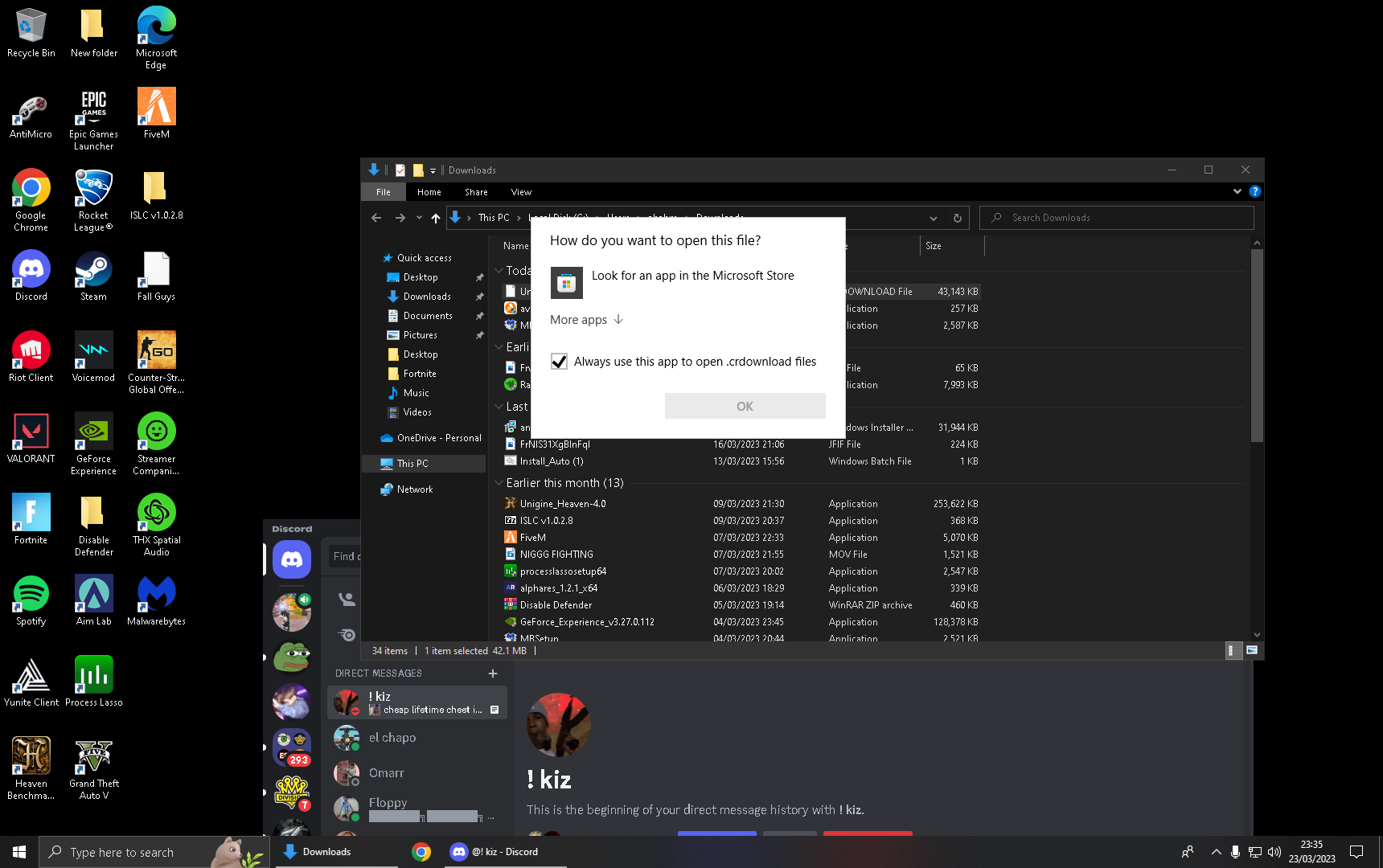The width and height of the screenshot is (1383, 868).
Task: Select Counter-Strike Global Offensive icon
Action: tap(156, 363)
